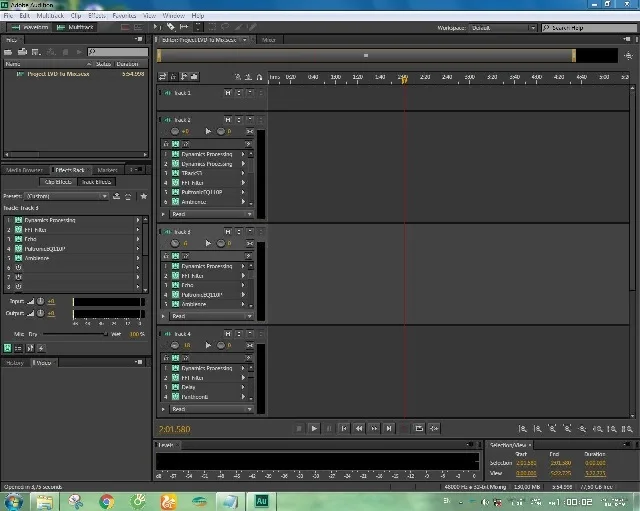Click the Zoom Out Full icon
The width and height of the screenshot is (640, 511).
pyautogui.click(x=582, y=429)
